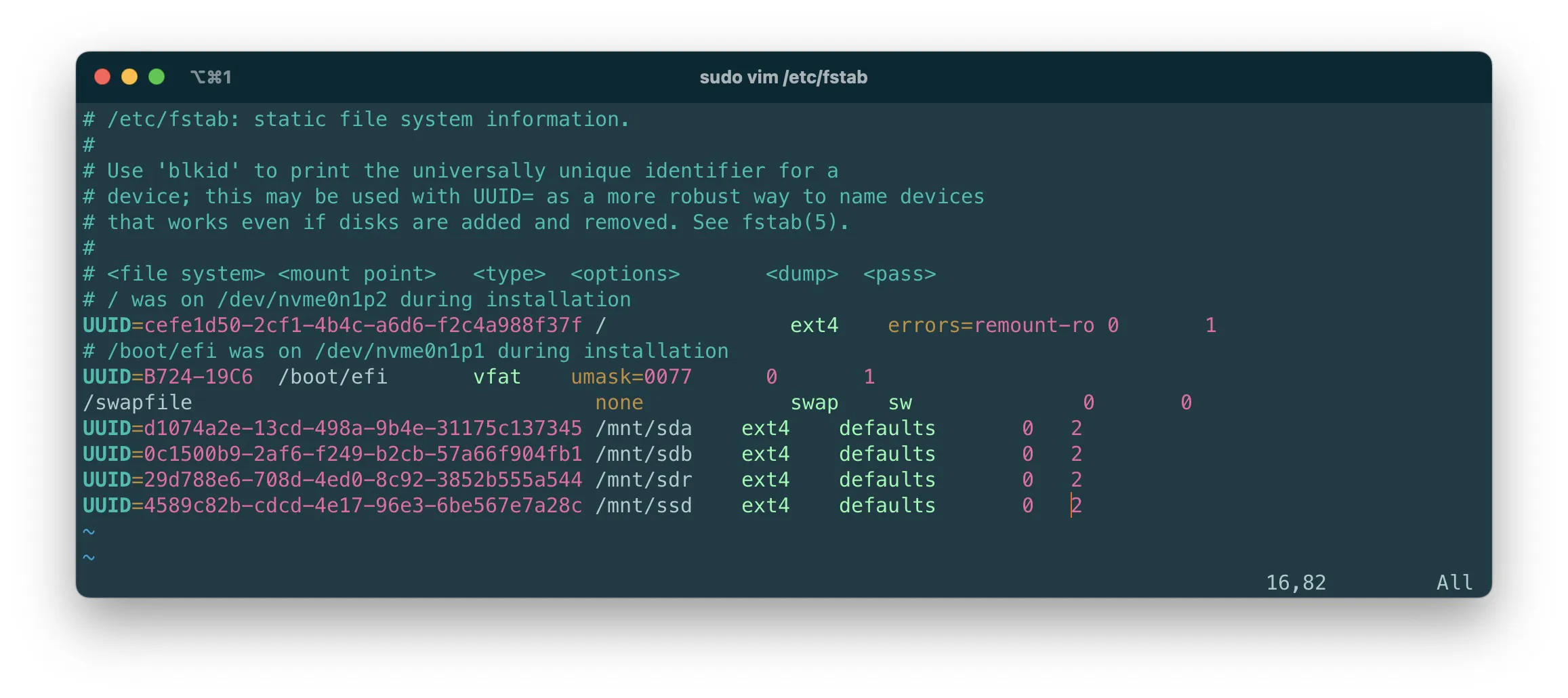Click the /mnt/sdr mount point text

[644, 480]
